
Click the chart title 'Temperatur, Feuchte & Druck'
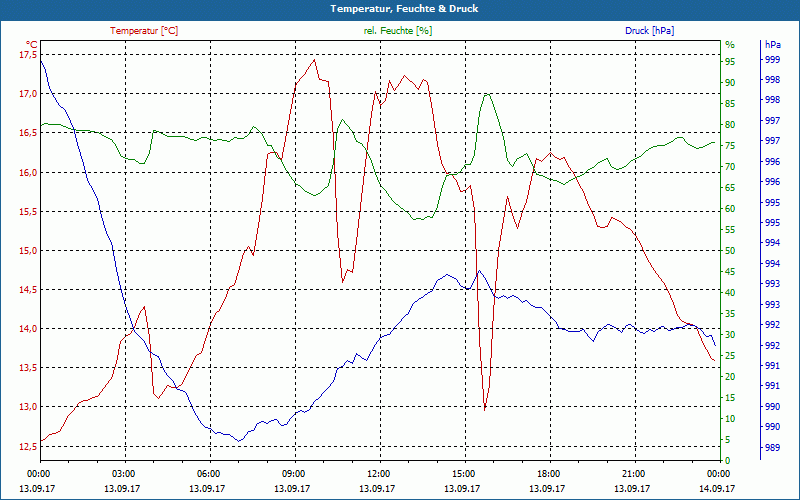point(404,9)
